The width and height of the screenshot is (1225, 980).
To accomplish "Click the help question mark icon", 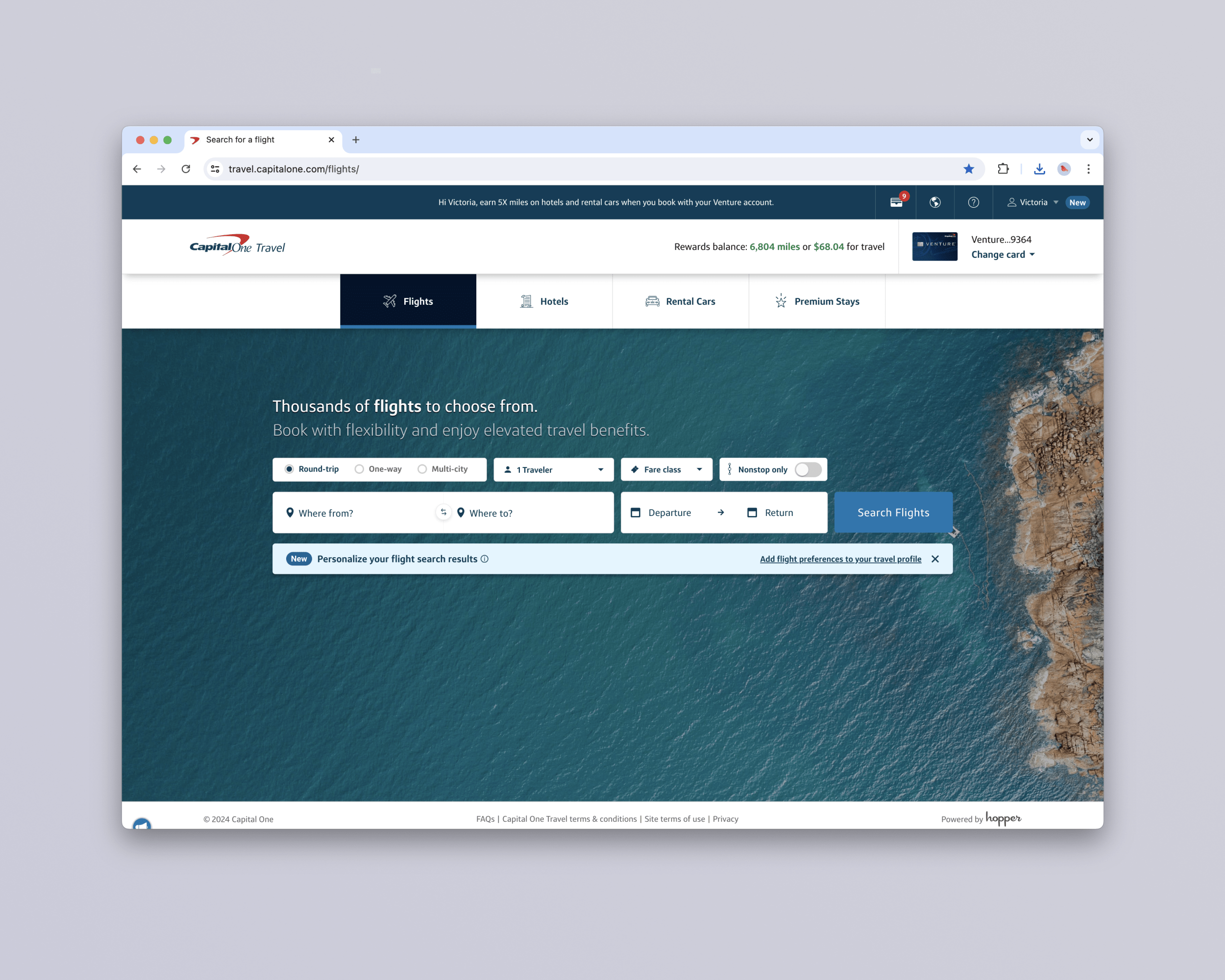I will (973, 202).
